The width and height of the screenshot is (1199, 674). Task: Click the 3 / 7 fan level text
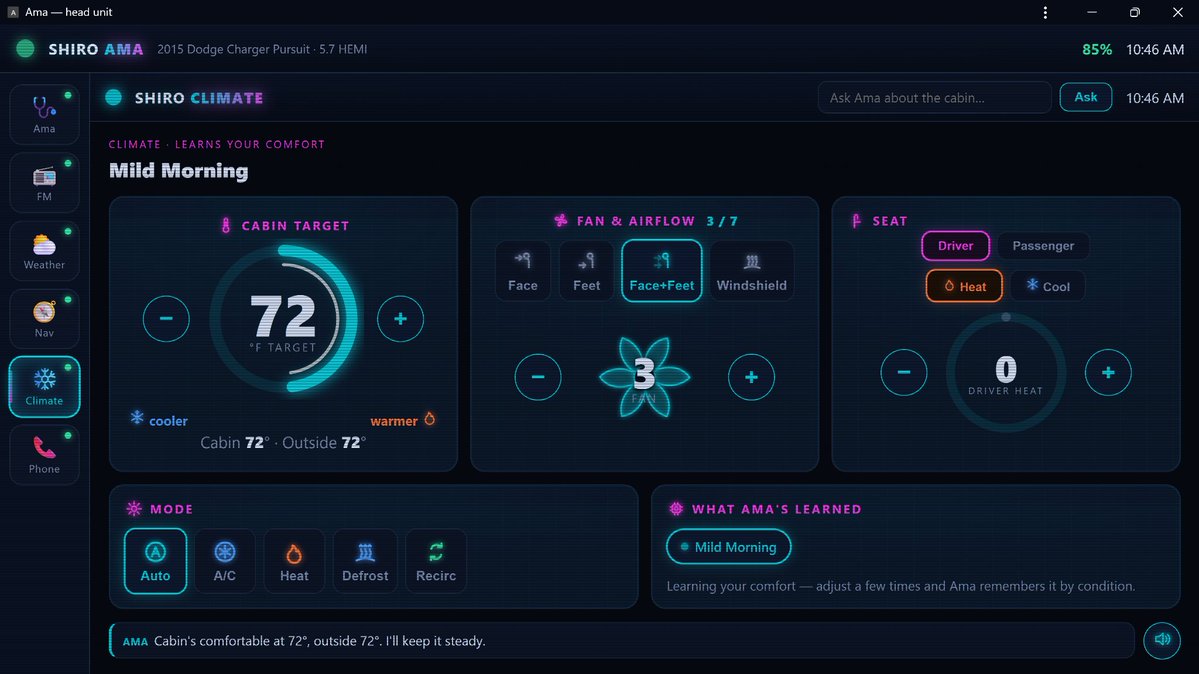tap(723, 221)
